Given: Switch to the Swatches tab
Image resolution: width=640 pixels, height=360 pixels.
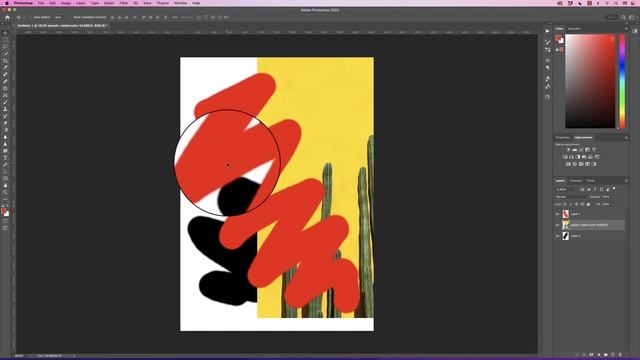Looking at the screenshot, I should pyautogui.click(x=574, y=29).
